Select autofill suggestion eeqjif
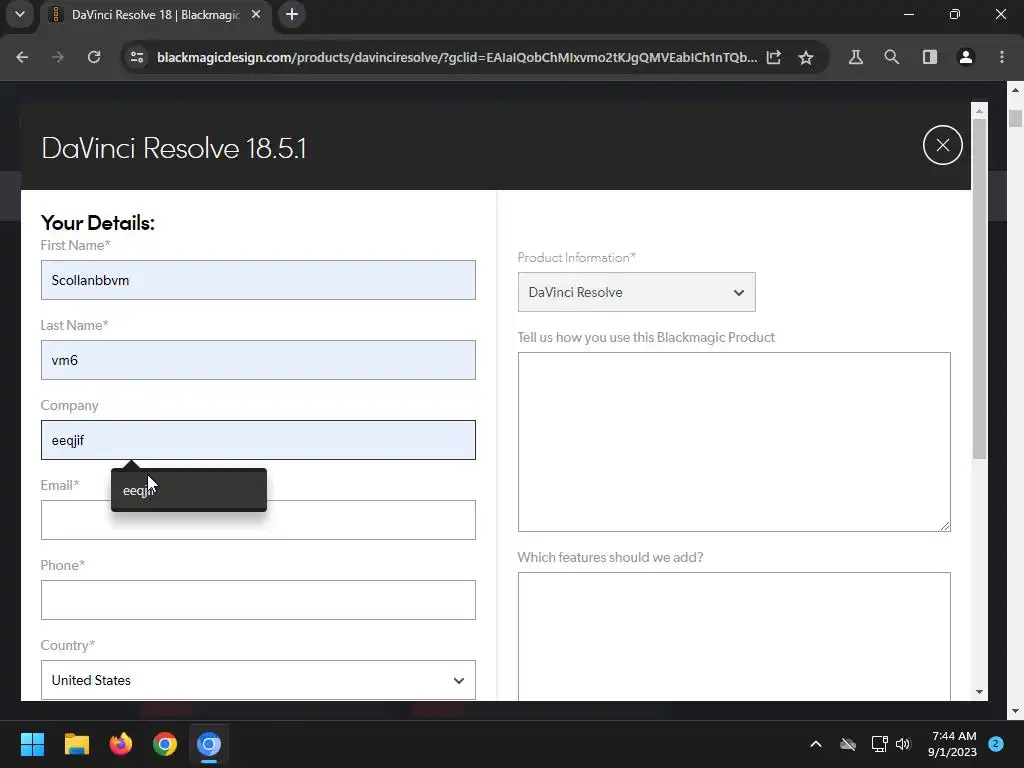 189,490
